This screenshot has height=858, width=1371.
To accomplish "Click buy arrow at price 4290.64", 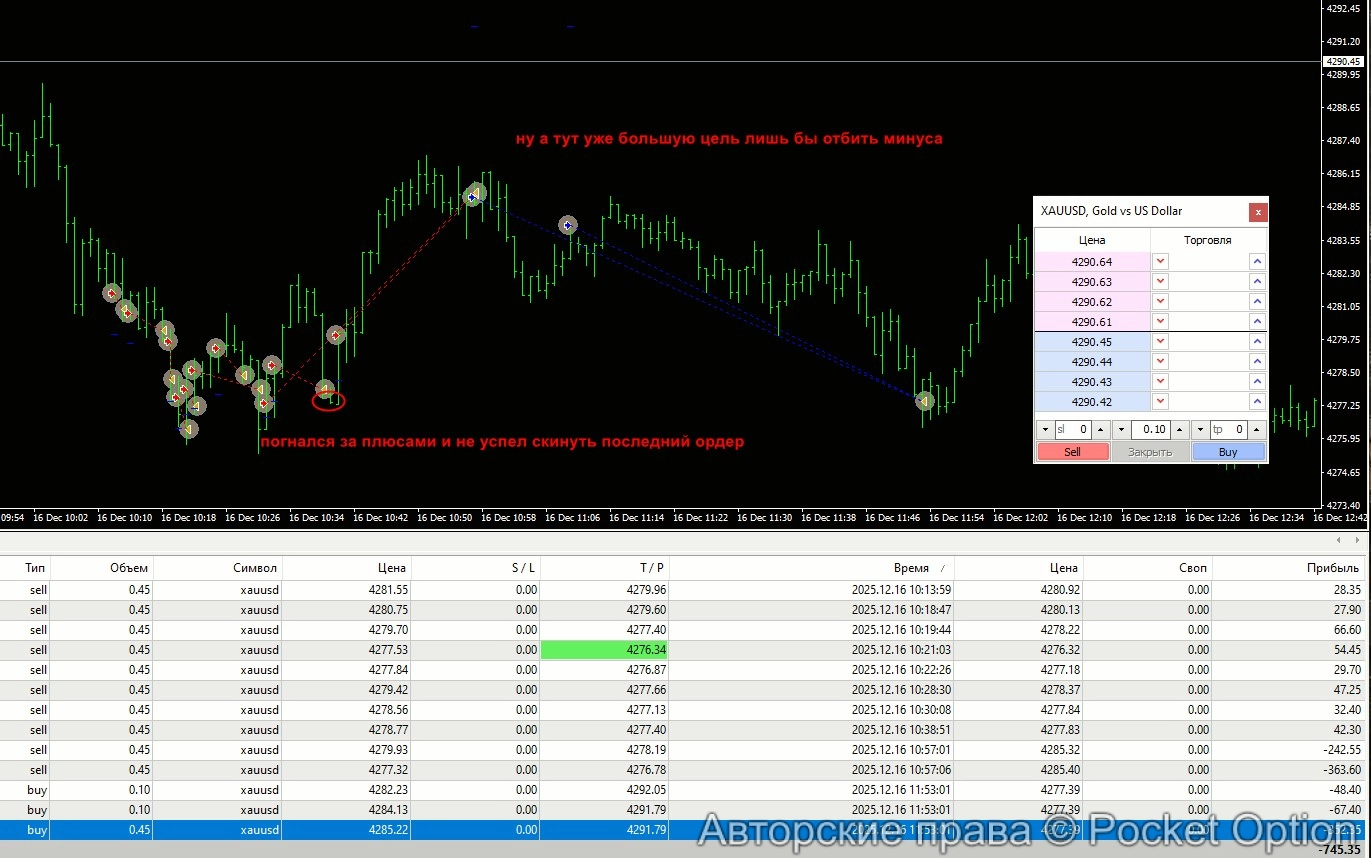I will [1257, 262].
